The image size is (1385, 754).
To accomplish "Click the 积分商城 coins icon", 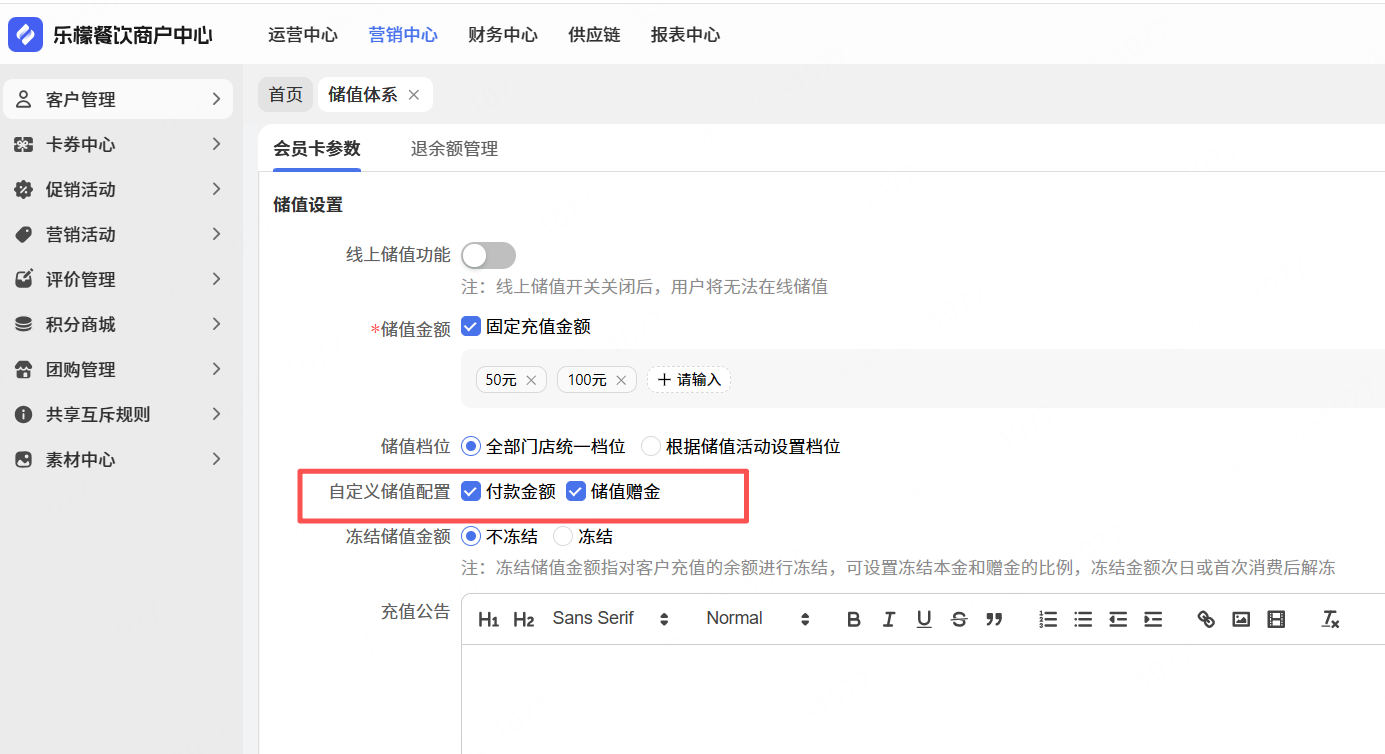I will click(x=23, y=324).
